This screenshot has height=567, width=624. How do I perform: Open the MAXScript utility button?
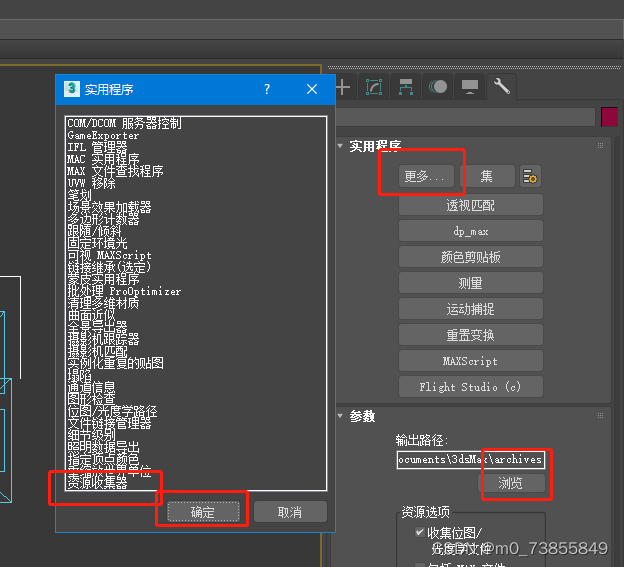(471, 361)
